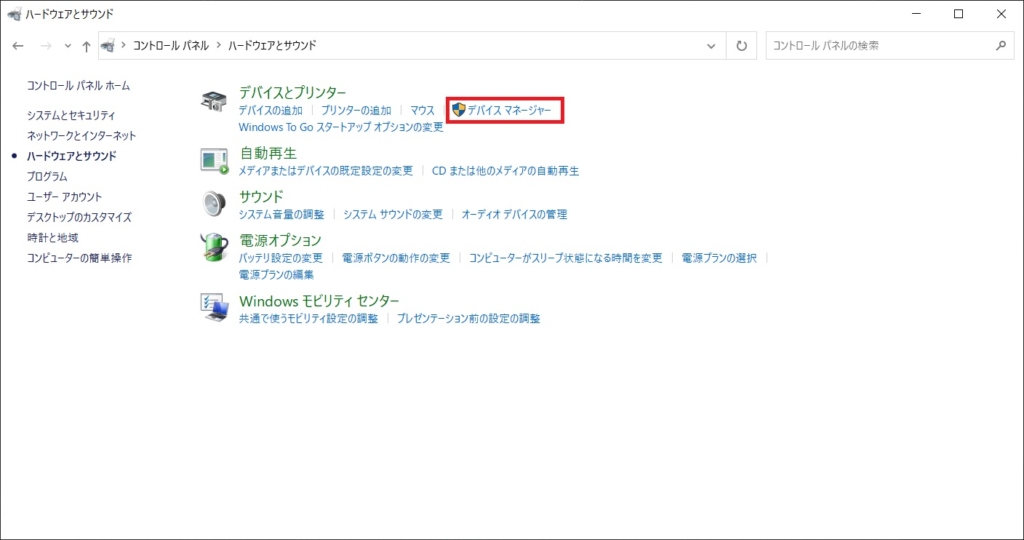The image size is (1024, 540).
Task: Click プレゼンテーション前の設定の調整 link
Action: pyautogui.click(x=469, y=319)
